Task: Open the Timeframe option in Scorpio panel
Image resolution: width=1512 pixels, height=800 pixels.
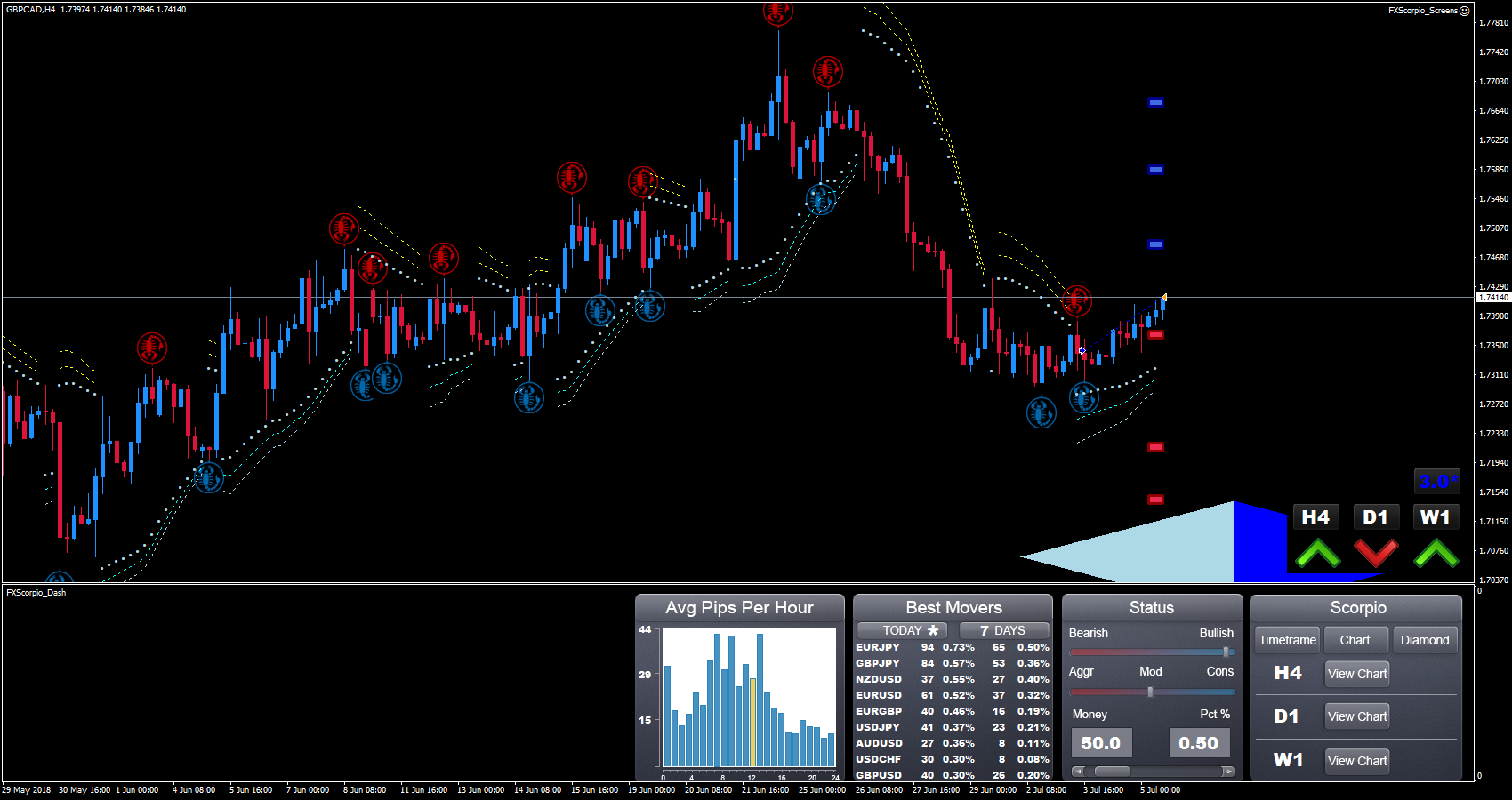Action: pyautogui.click(x=1287, y=640)
